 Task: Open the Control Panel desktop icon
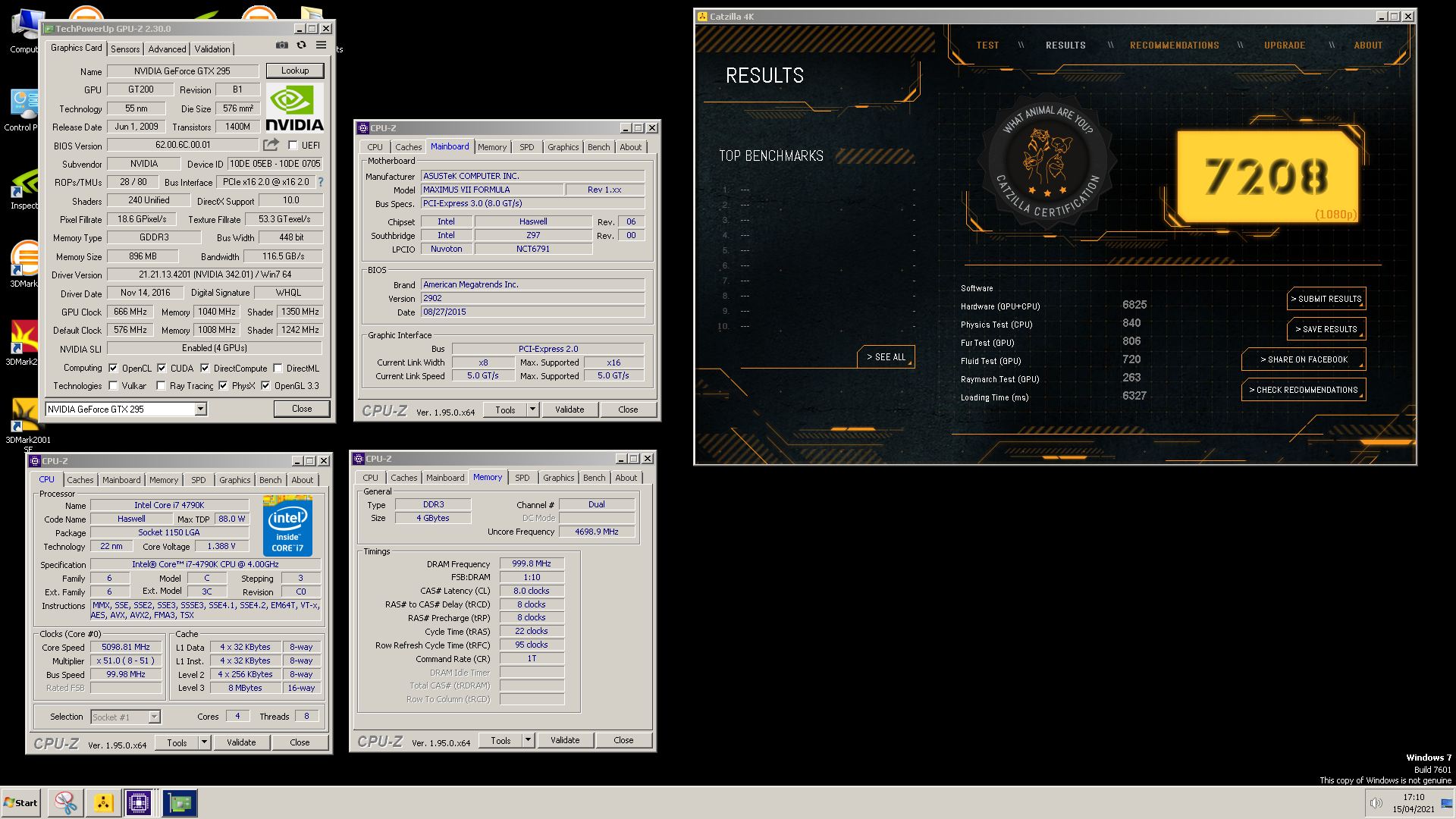point(23,110)
